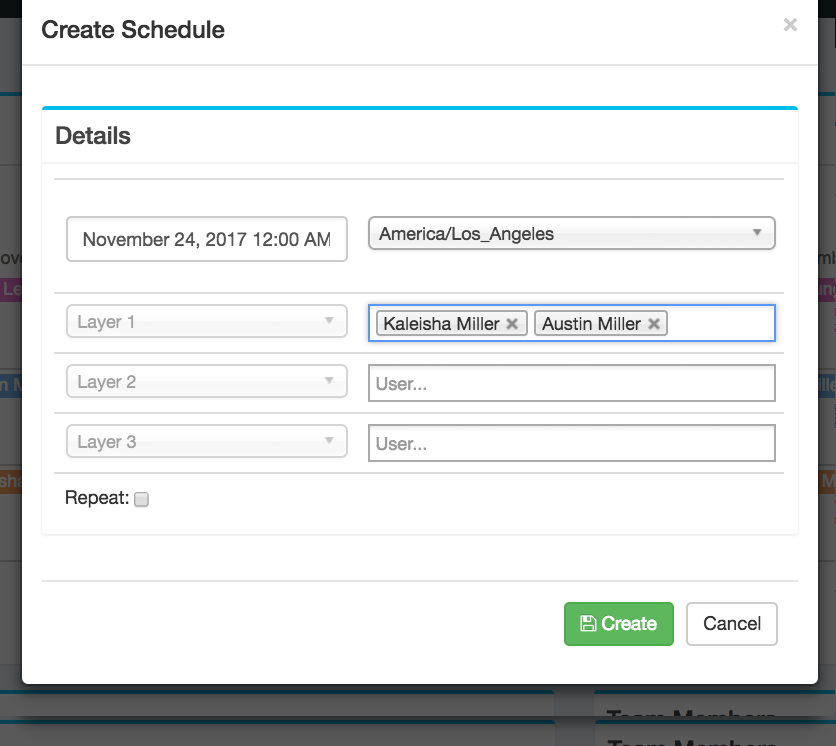The image size is (836, 746).
Task: Close the Create Schedule dialog with X
Action: [x=790, y=25]
